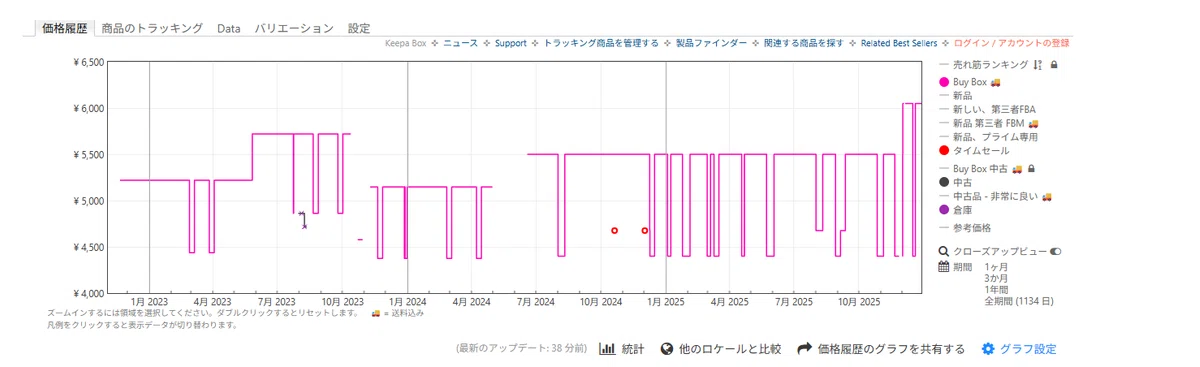This screenshot has width=1200, height=367.
Task: Open the Support link
Action: tap(510, 43)
